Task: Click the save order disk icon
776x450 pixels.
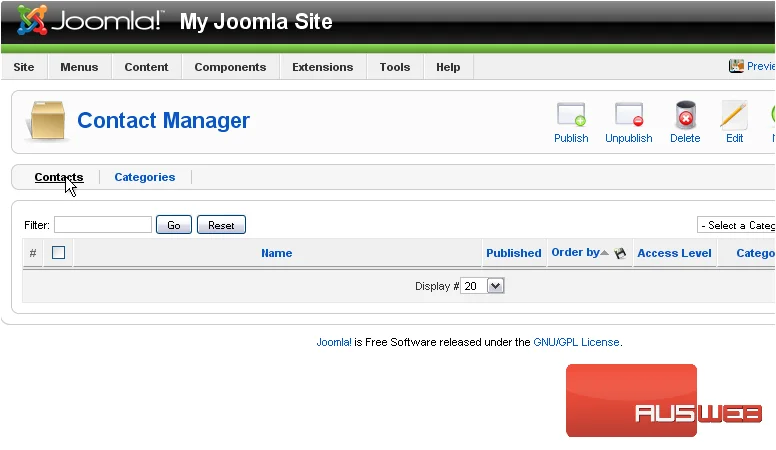Action: coord(620,253)
